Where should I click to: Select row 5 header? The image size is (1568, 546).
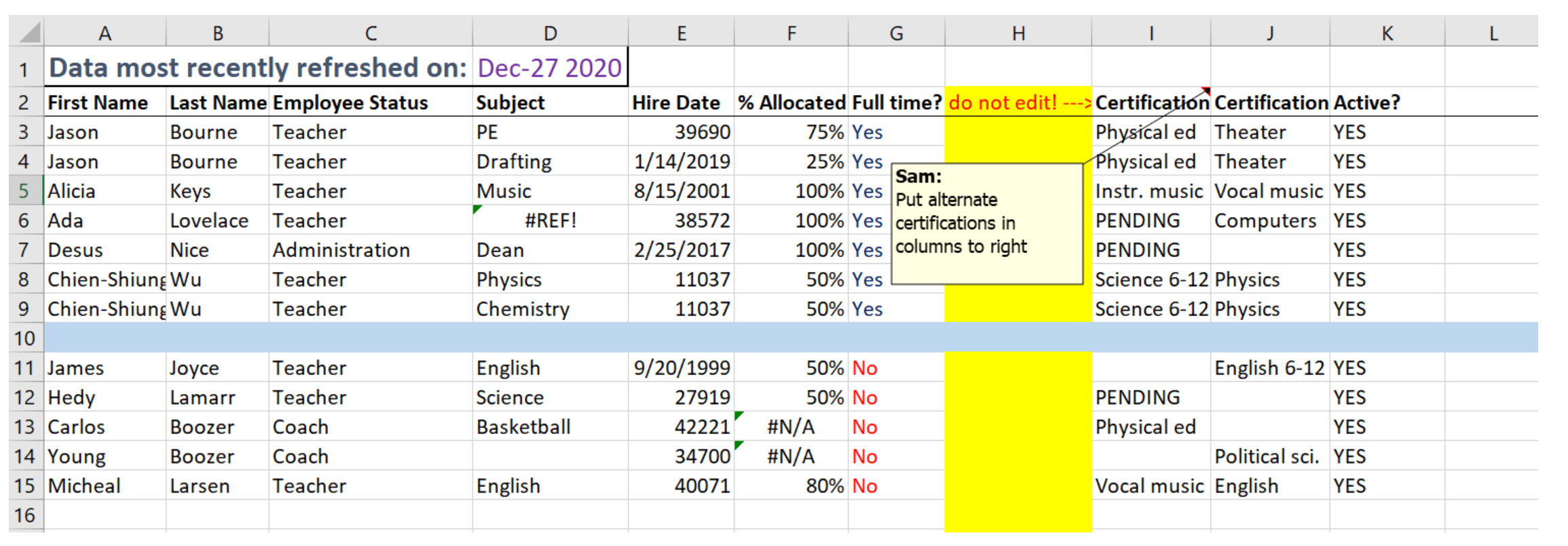[25, 191]
